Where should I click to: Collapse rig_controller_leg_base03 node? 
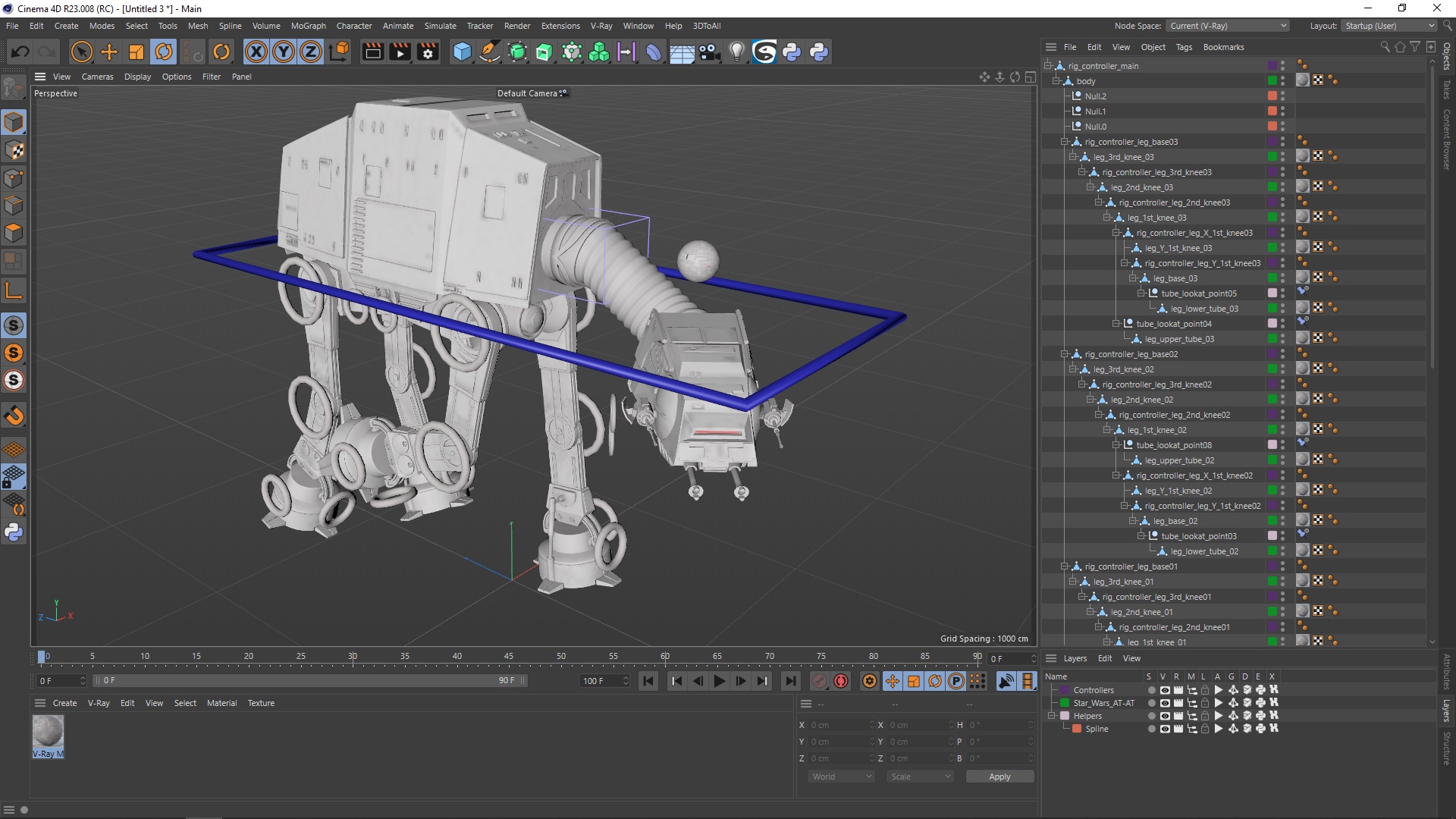coord(1065,142)
